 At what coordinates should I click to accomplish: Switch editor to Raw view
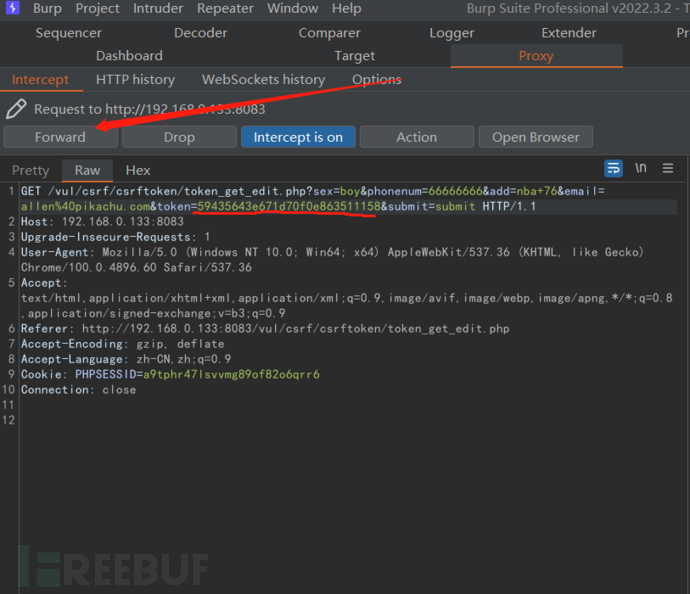point(88,170)
